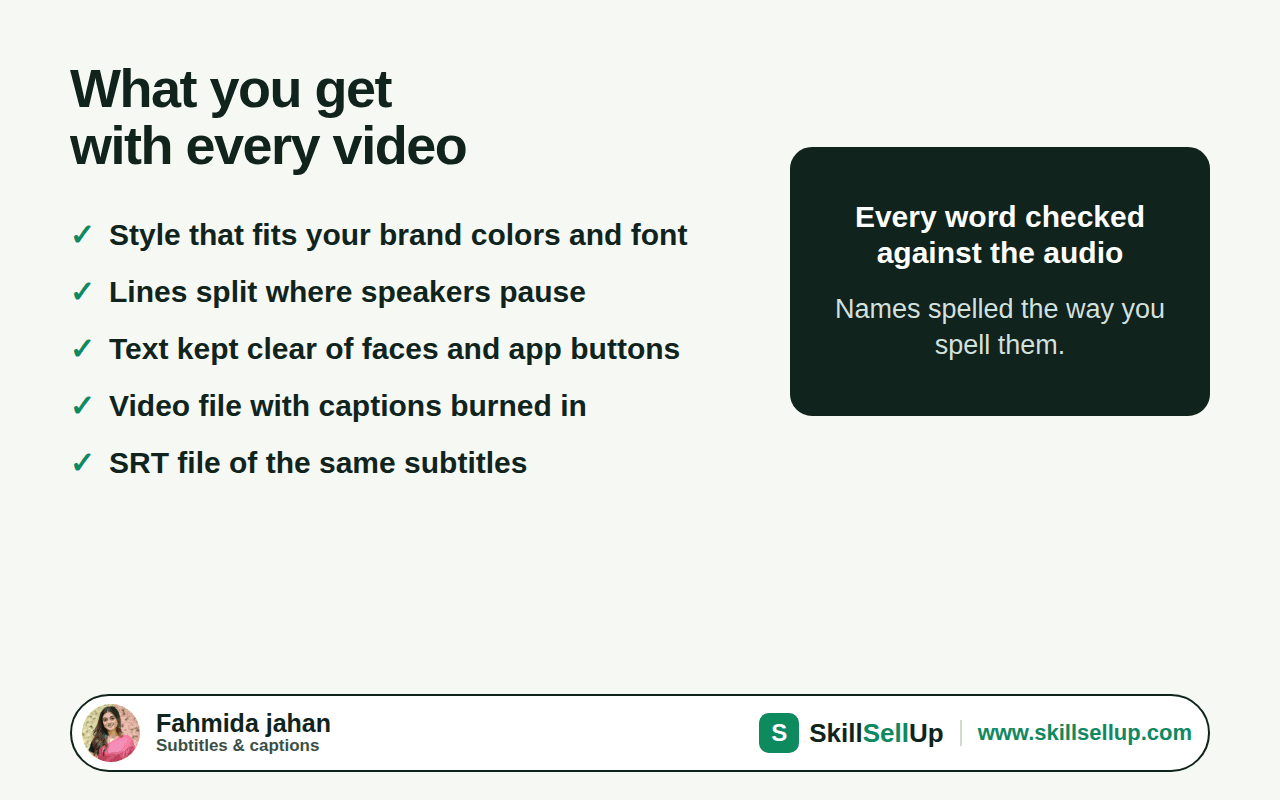Click the checkmark beside brand colors and font
The height and width of the screenshot is (800, 1280).
point(82,235)
